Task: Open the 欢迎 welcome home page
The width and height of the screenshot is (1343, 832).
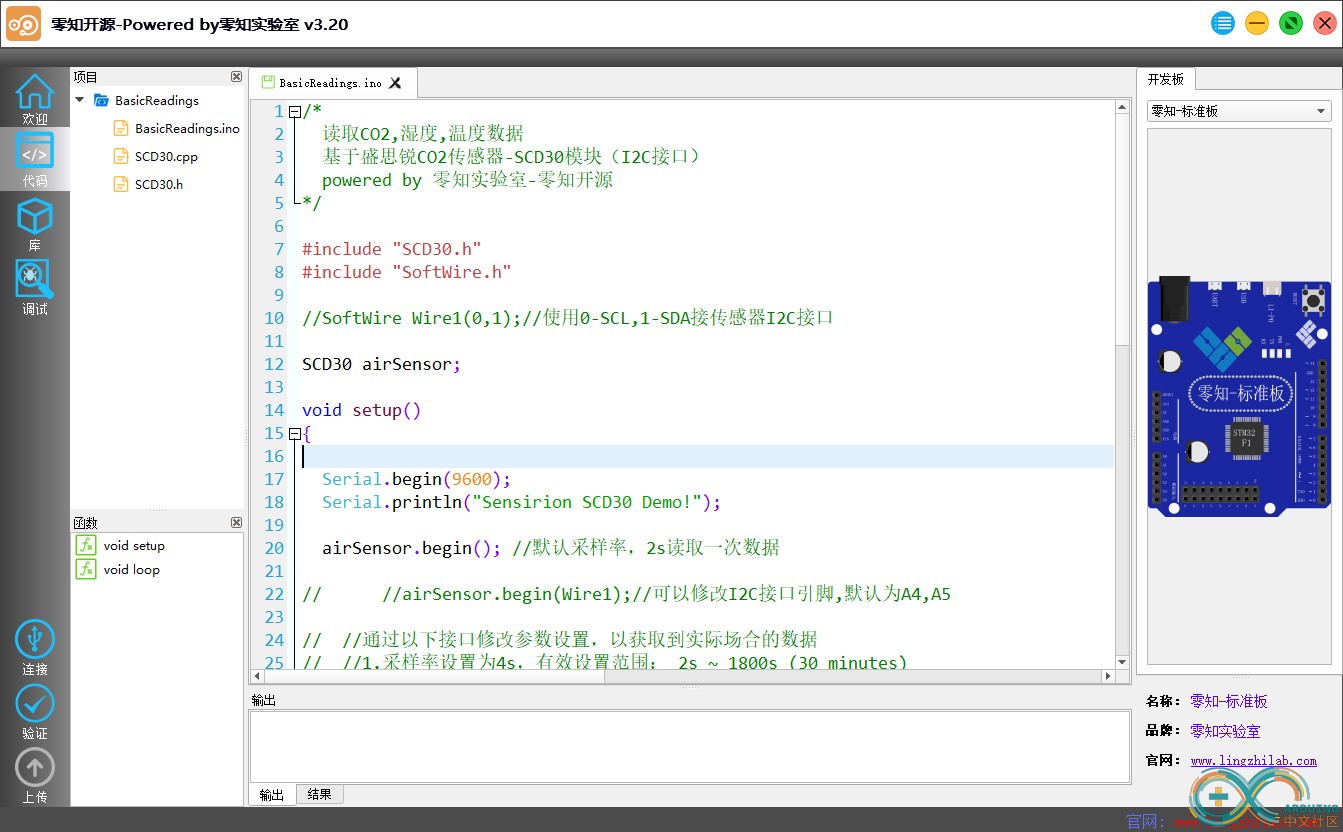Action: (x=34, y=99)
